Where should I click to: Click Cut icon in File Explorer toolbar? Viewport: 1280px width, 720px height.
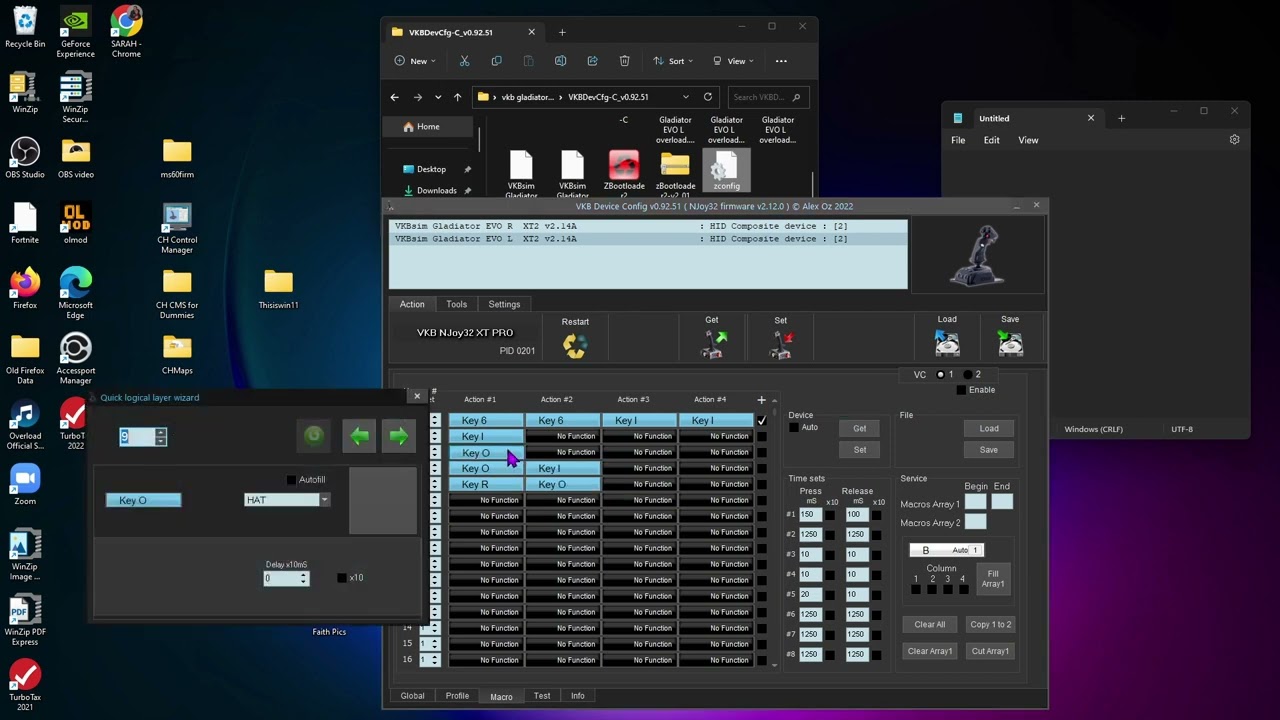[x=464, y=61]
